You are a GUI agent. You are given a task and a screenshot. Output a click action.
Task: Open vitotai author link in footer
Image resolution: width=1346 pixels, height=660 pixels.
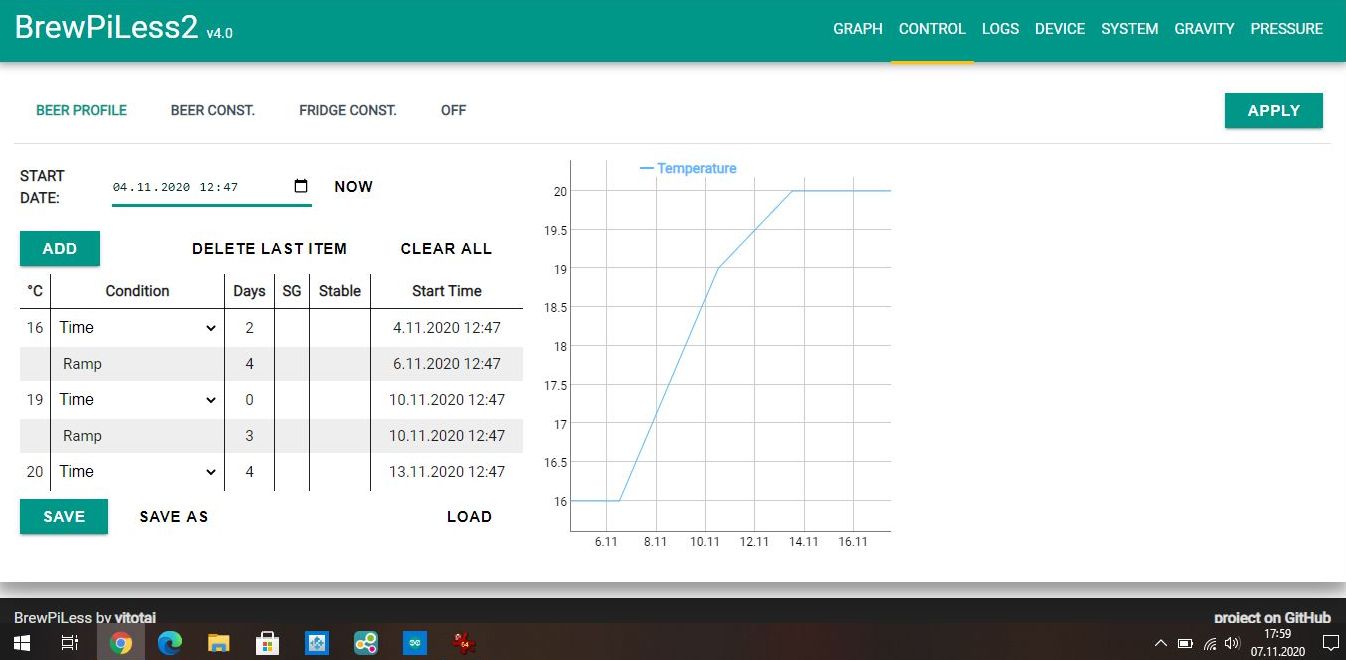[x=134, y=617]
